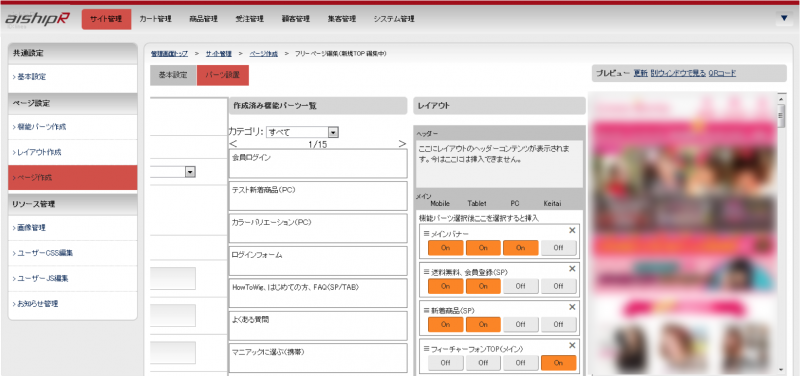Toggle メインバナー Tablet switch
The image size is (800, 376).
pos(483,248)
